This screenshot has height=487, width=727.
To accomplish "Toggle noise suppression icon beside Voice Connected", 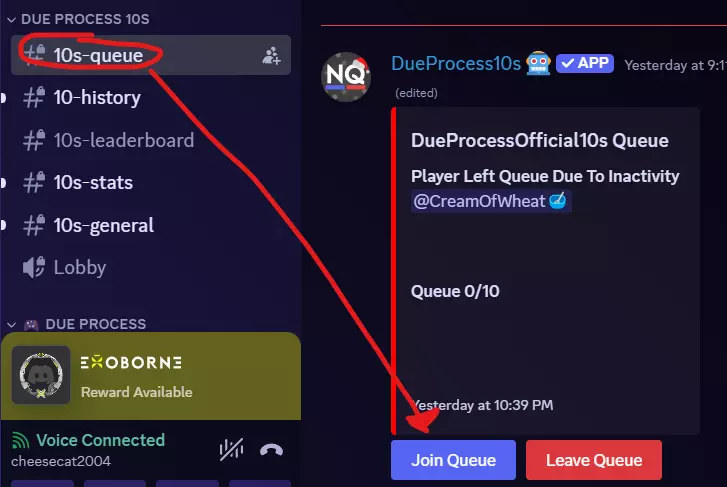I will [x=231, y=449].
